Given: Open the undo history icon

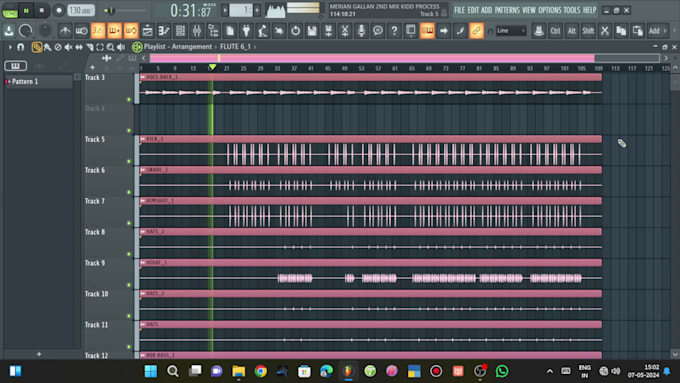Looking at the screenshot, I should (296, 31).
